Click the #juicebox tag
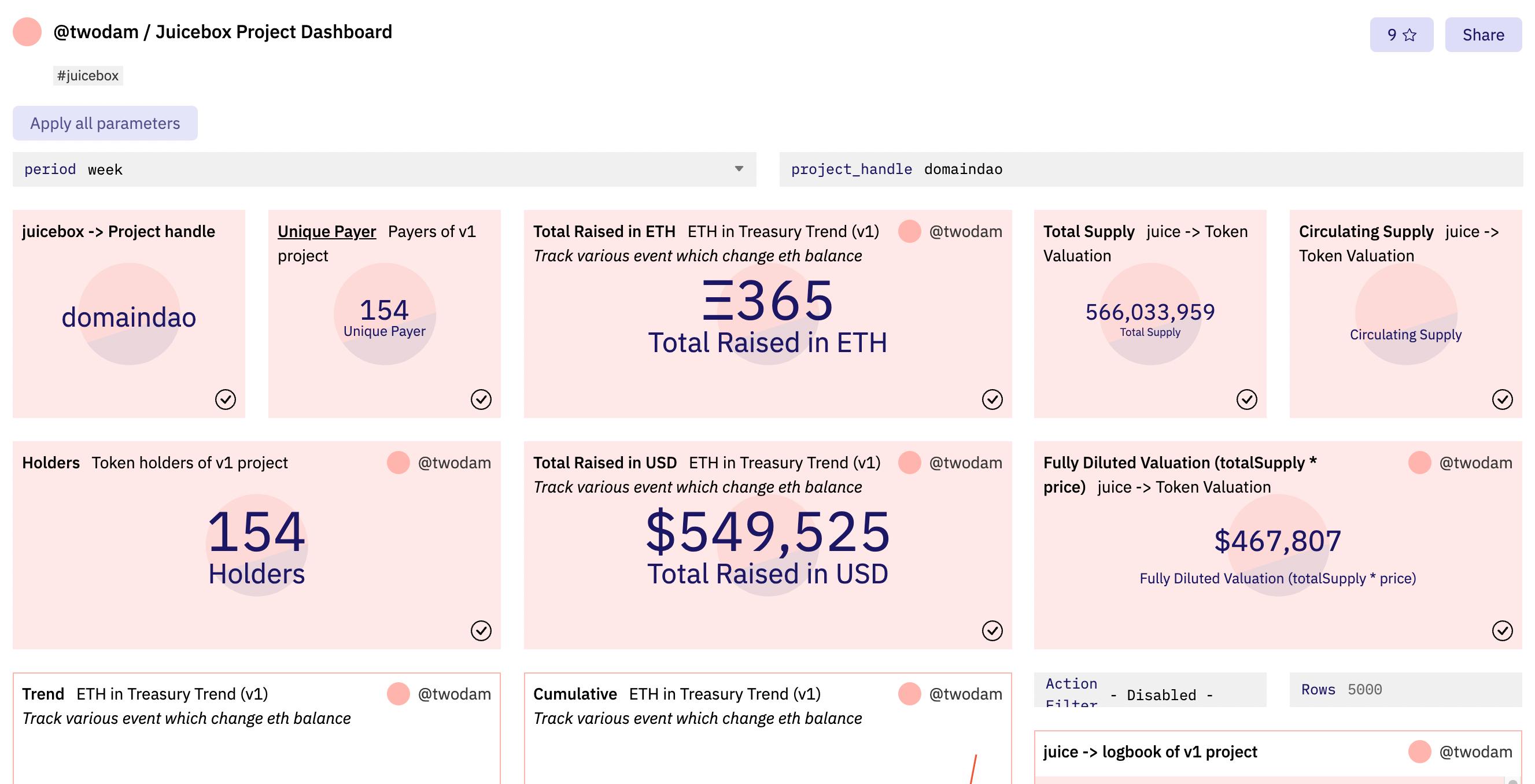 (x=87, y=76)
